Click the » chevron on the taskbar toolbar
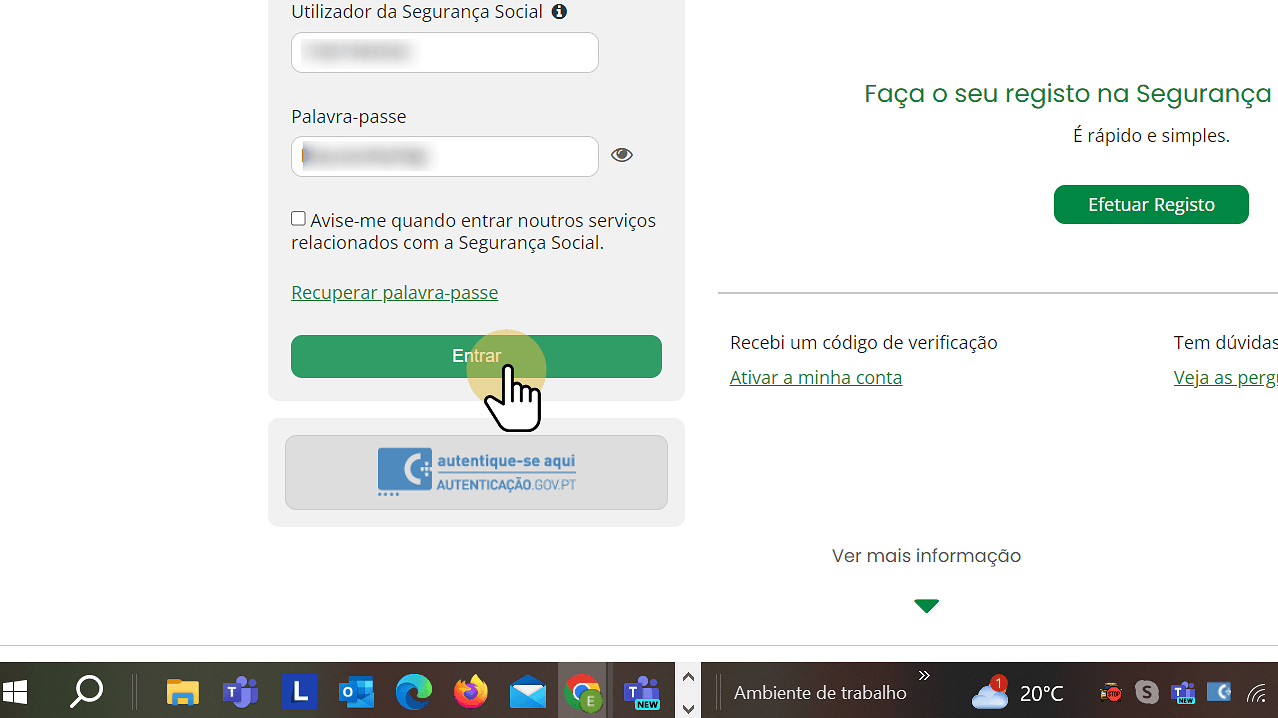1278x718 pixels. [923, 675]
